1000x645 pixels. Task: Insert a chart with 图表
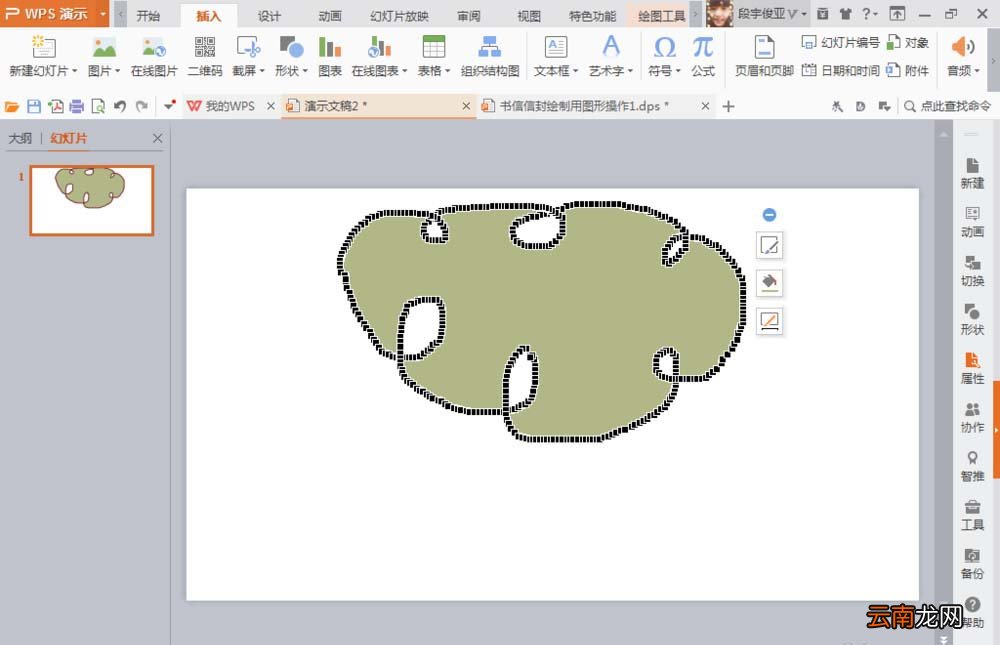point(330,56)
